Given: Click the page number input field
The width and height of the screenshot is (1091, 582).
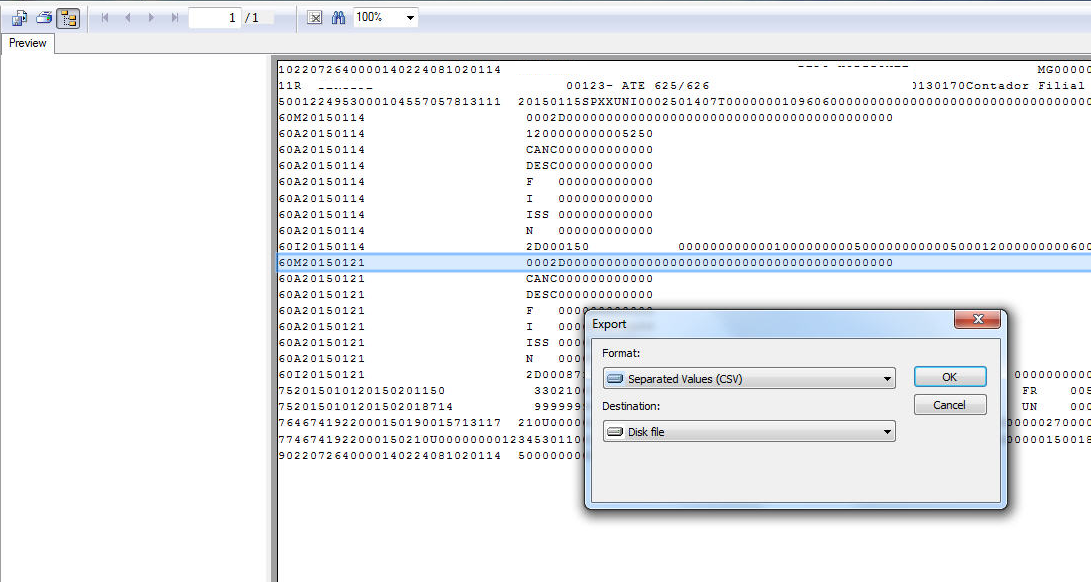Looking at the screenshot, I should click(x=214, y=18).
